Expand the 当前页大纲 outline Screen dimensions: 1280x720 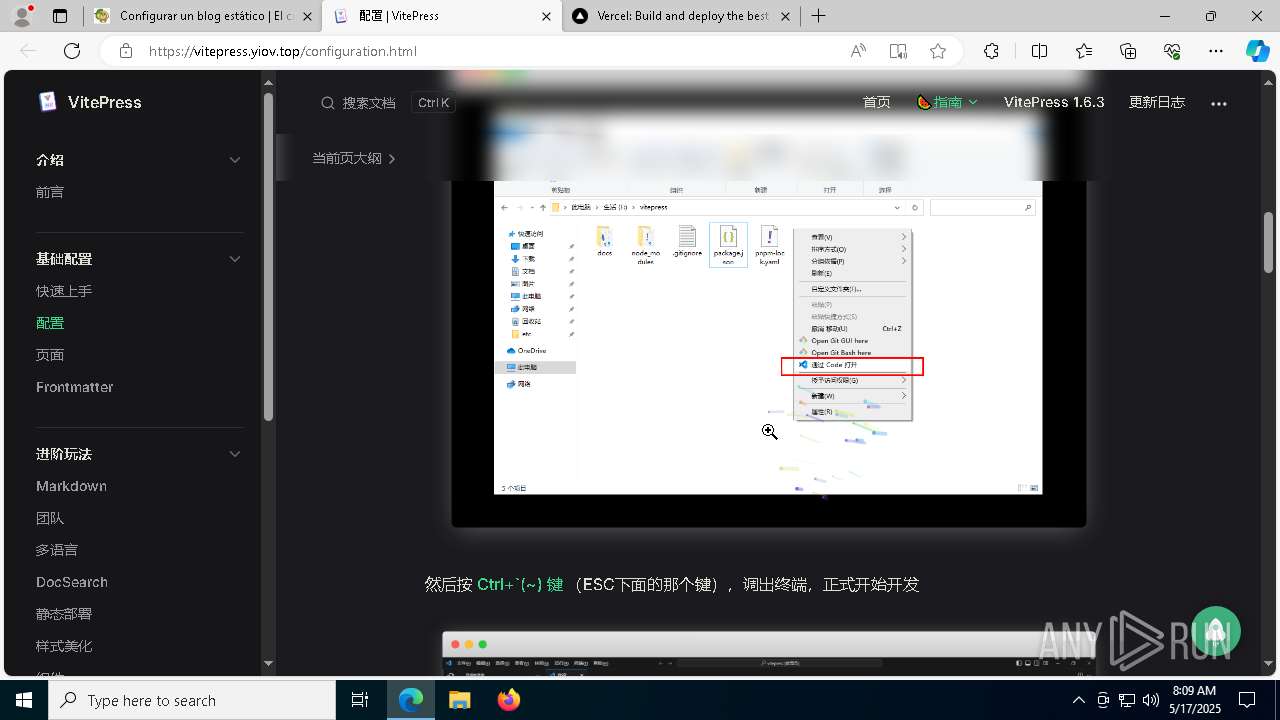[353, 158]
